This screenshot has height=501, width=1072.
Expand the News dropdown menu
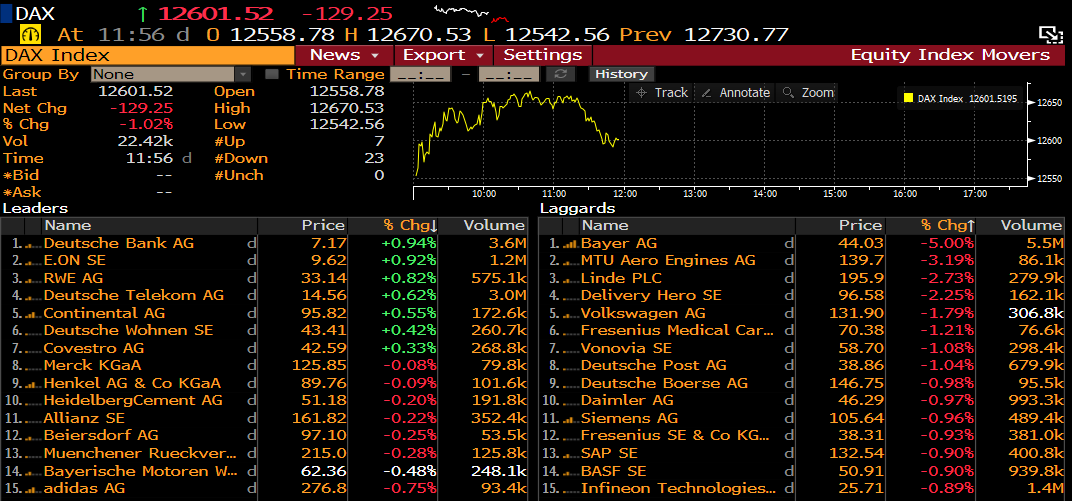[x=344, y=55]
